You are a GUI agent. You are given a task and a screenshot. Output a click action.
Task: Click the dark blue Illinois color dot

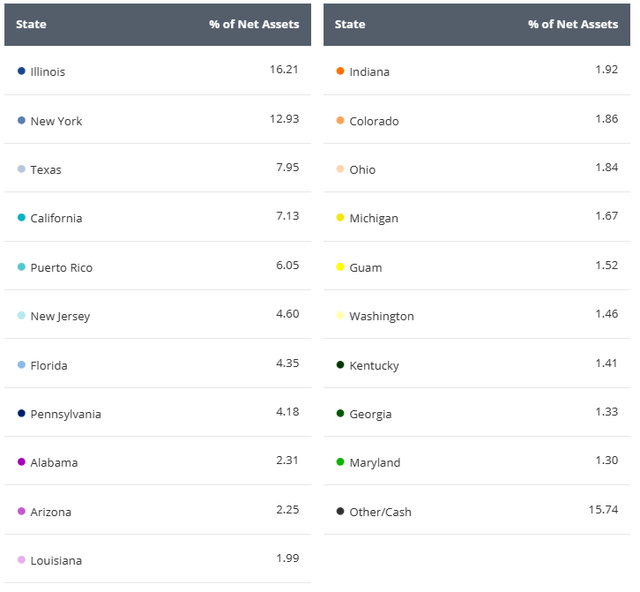[21, 71]
